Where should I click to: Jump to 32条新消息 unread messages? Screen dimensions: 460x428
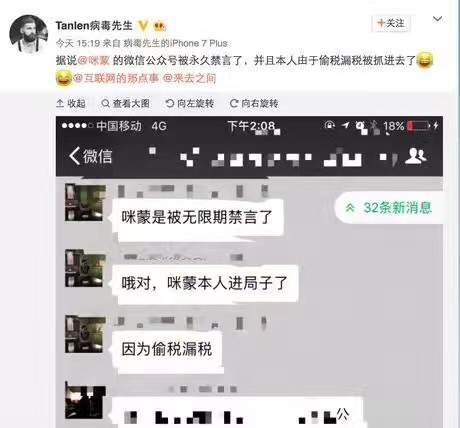tap(389, 208)
